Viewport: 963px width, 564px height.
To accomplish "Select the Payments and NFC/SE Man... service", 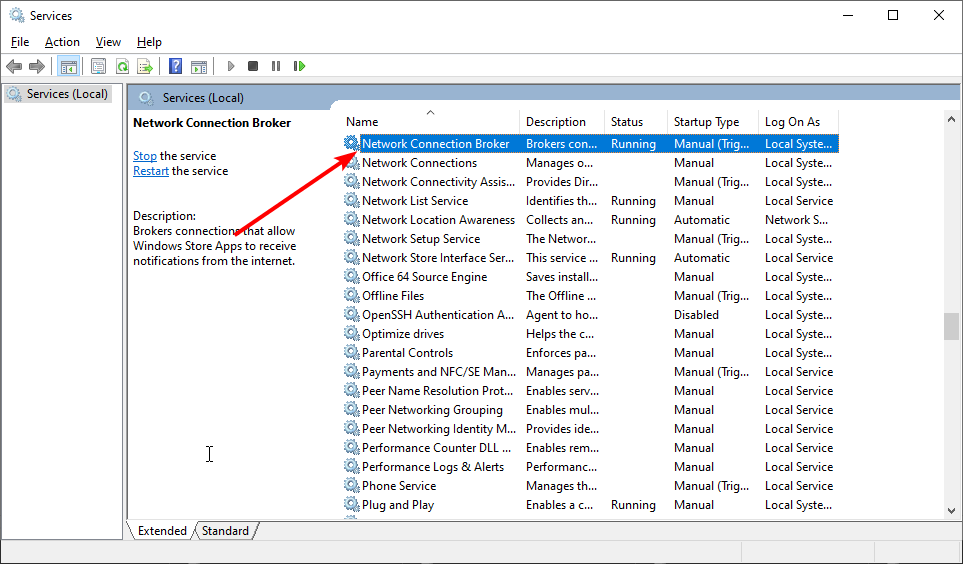I will point(439,372).
